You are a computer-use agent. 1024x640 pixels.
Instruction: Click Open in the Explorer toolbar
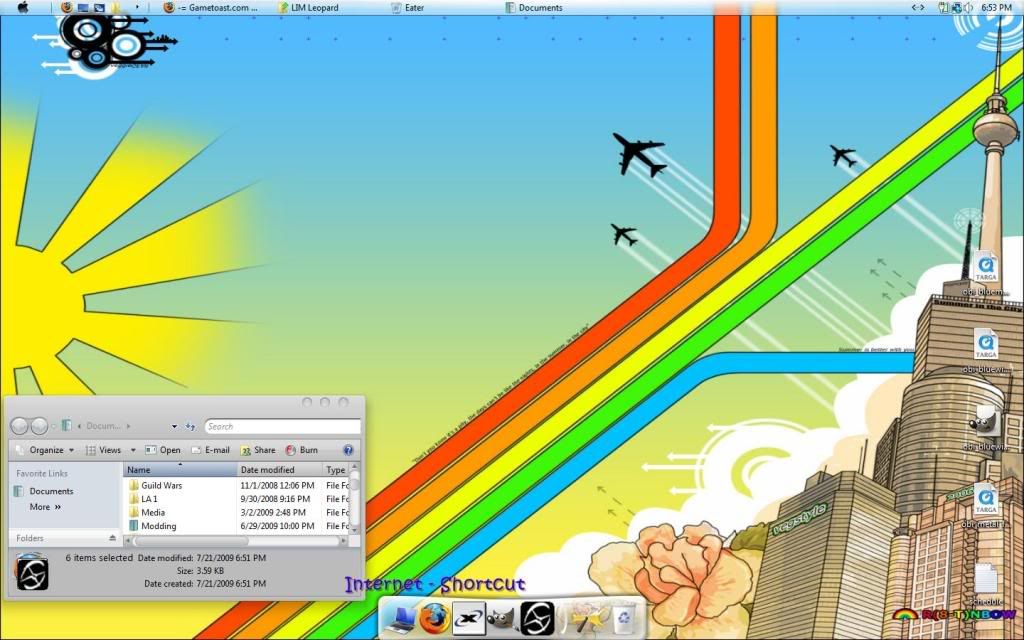point(163,450)
